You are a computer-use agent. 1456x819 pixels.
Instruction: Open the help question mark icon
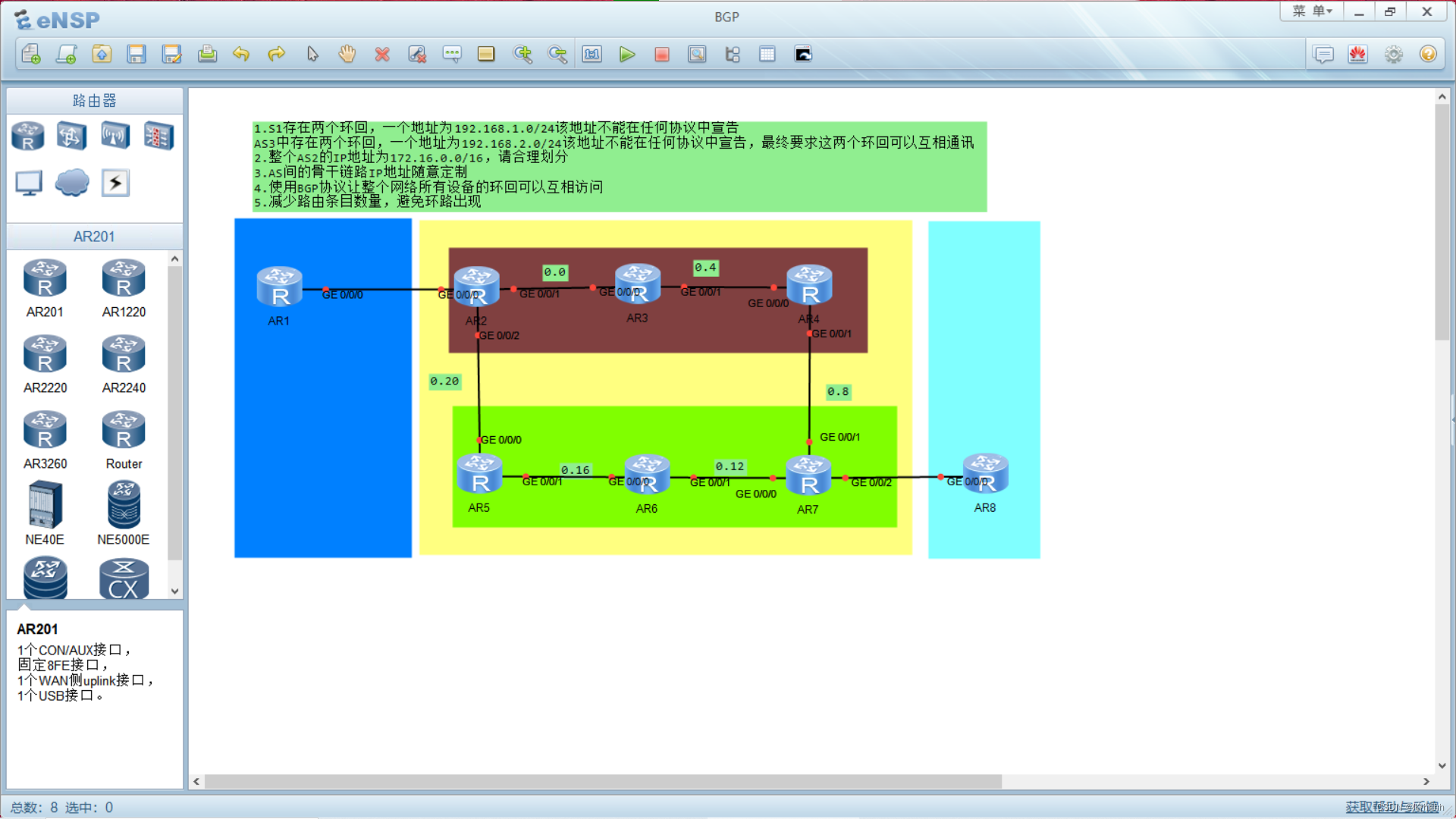pyautogui.click(x=1428, y=54)
